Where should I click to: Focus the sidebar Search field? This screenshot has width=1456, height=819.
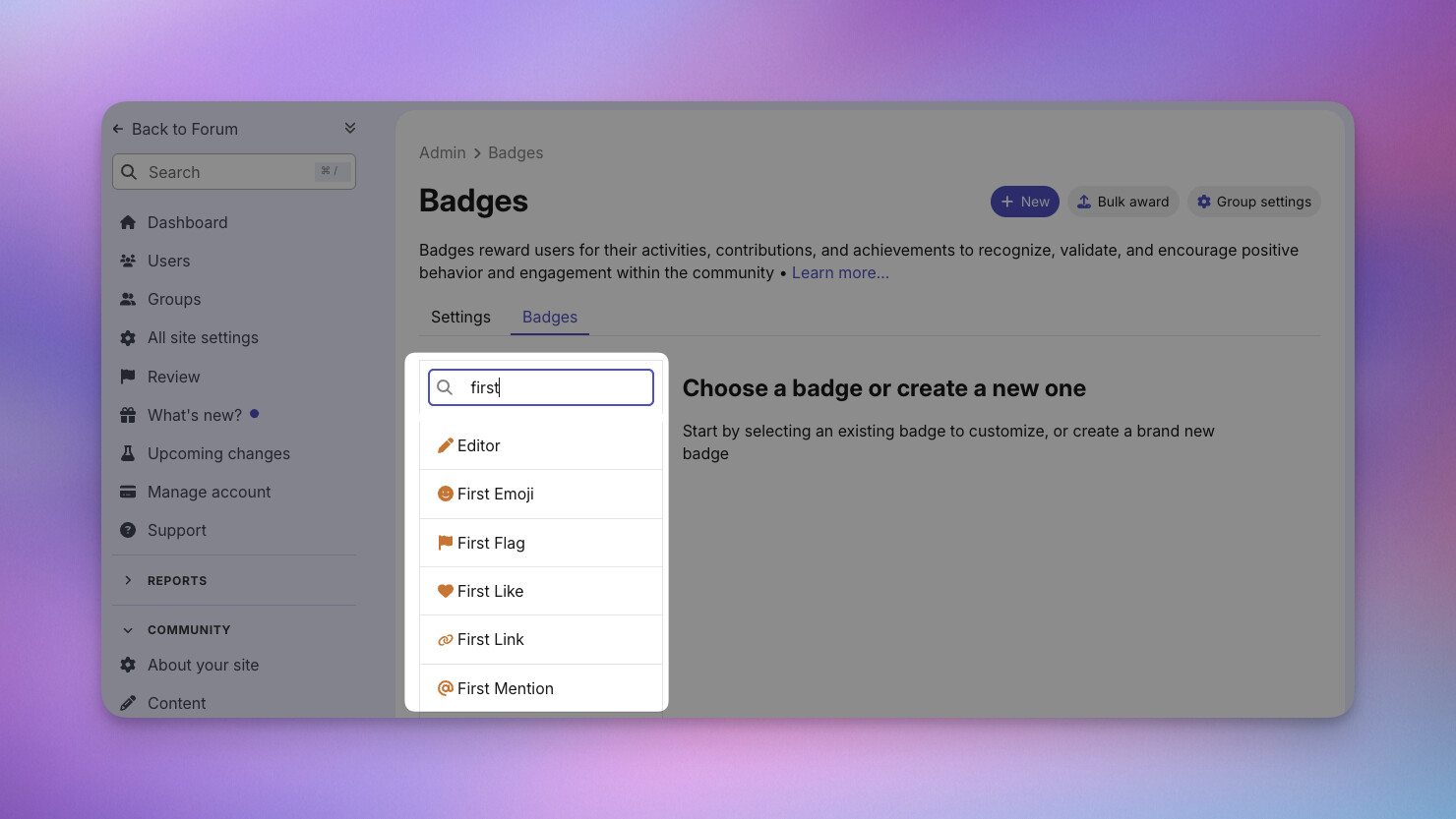234,172
